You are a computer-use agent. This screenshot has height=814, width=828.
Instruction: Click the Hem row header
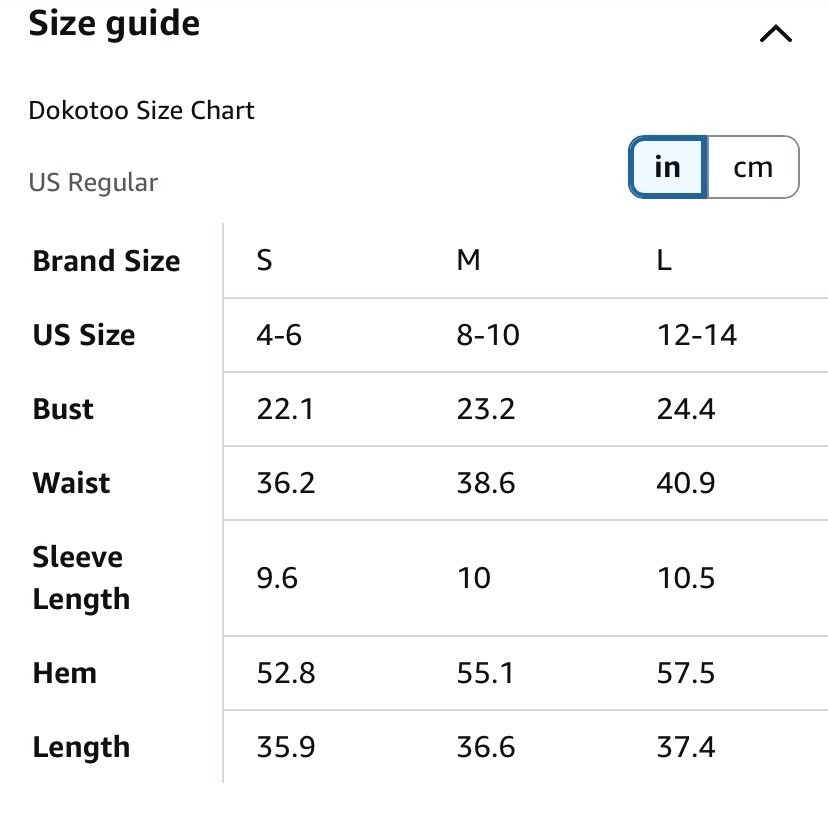pyautogui.click(x=64, y=673)
